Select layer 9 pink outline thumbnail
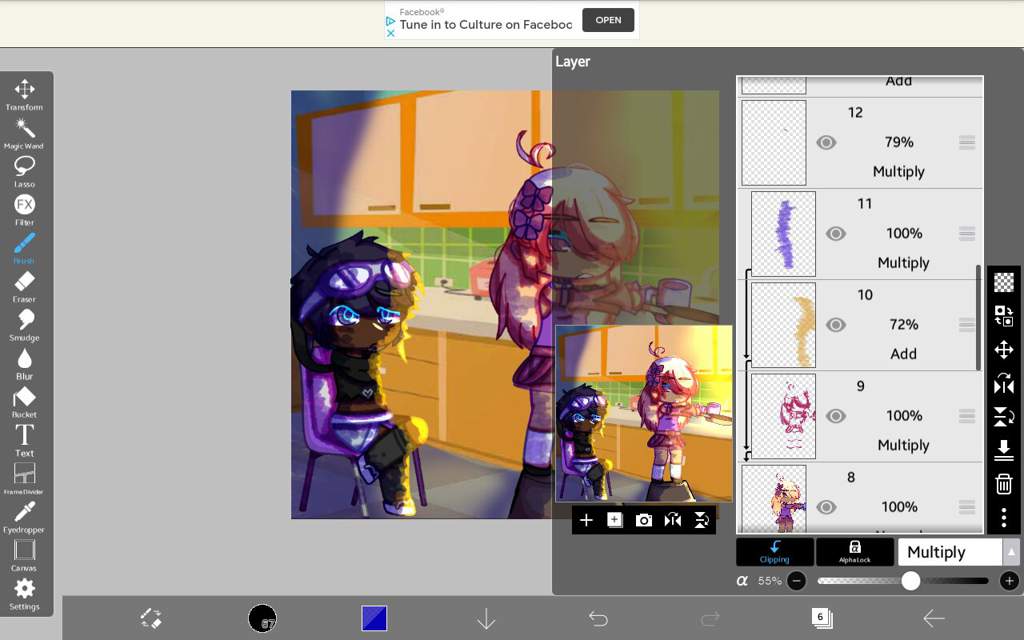The height and width of the screenshot is (640, 1024). (x=783, y=416)
